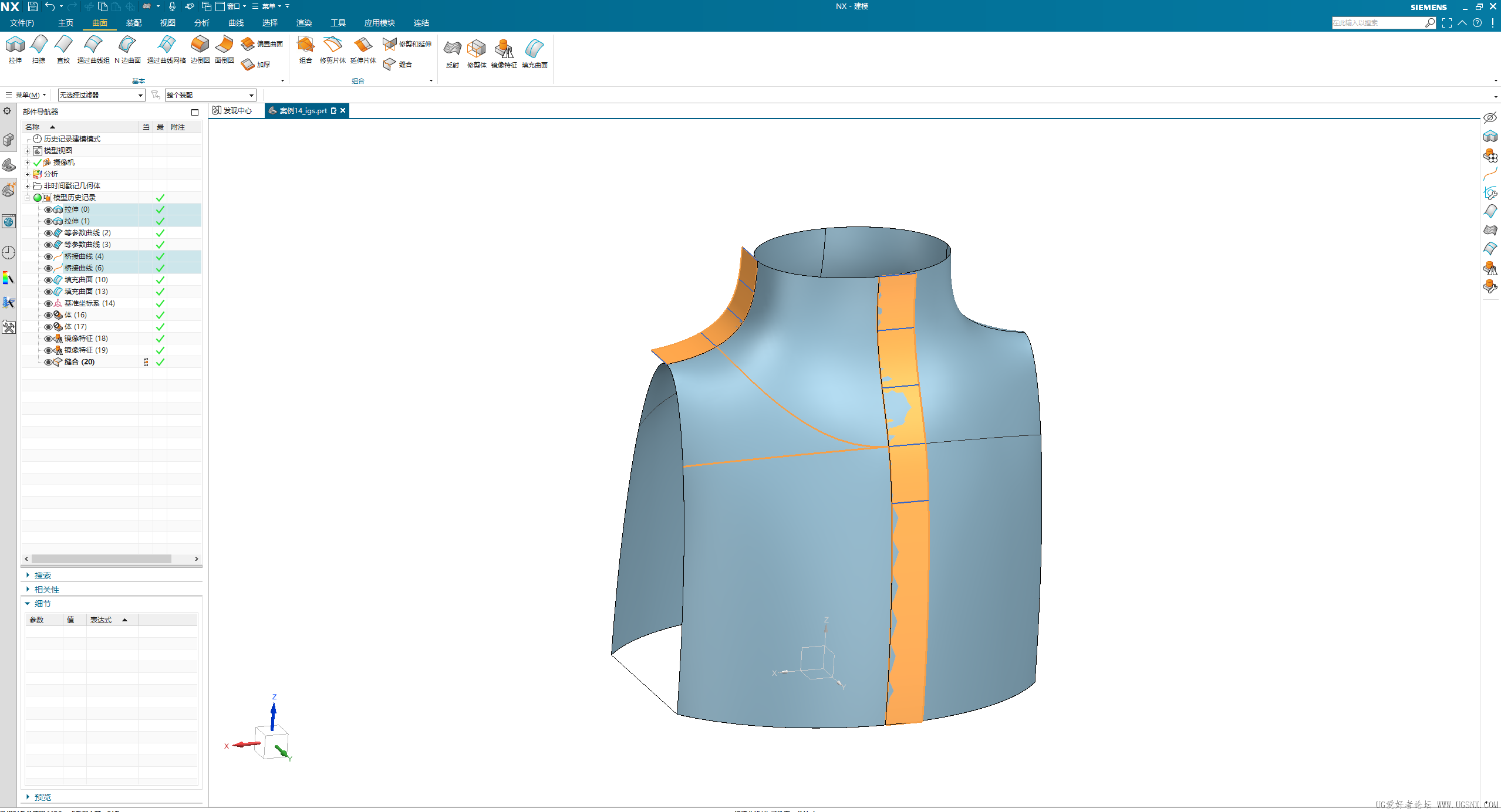The image size is (1501, 812).
Task: Collapse the 模型历史记录 tree node
Action: click(27, 198)
